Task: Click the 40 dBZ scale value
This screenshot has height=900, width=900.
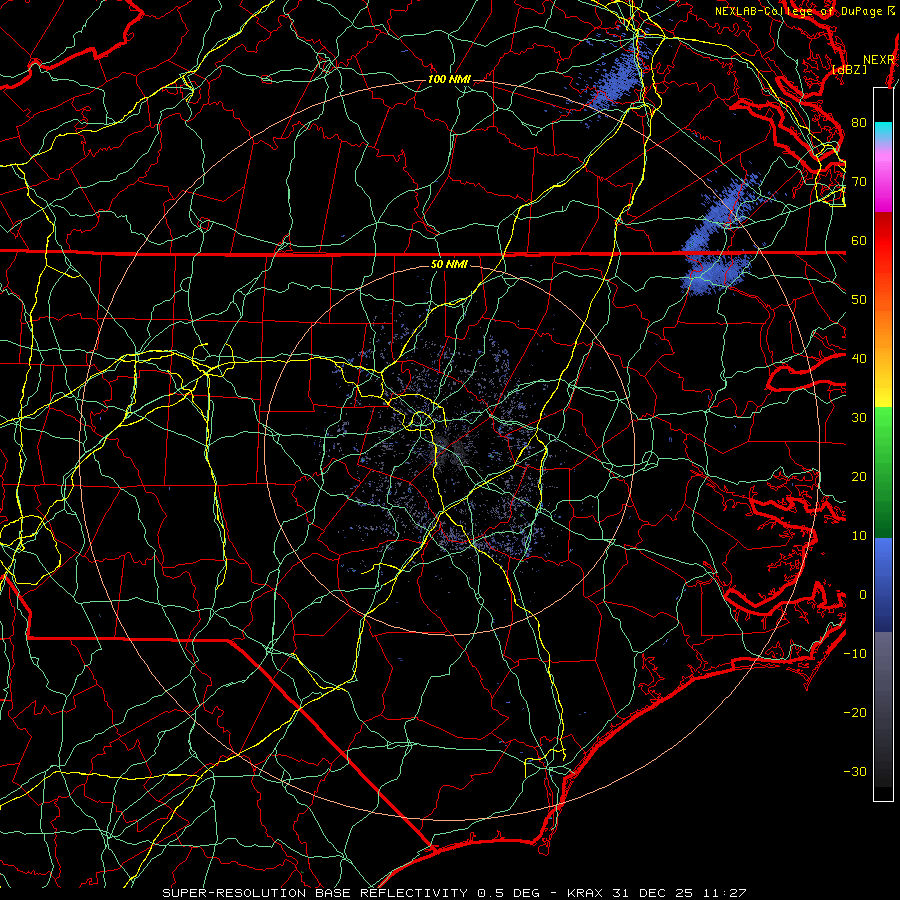Action: coord(859,359)
